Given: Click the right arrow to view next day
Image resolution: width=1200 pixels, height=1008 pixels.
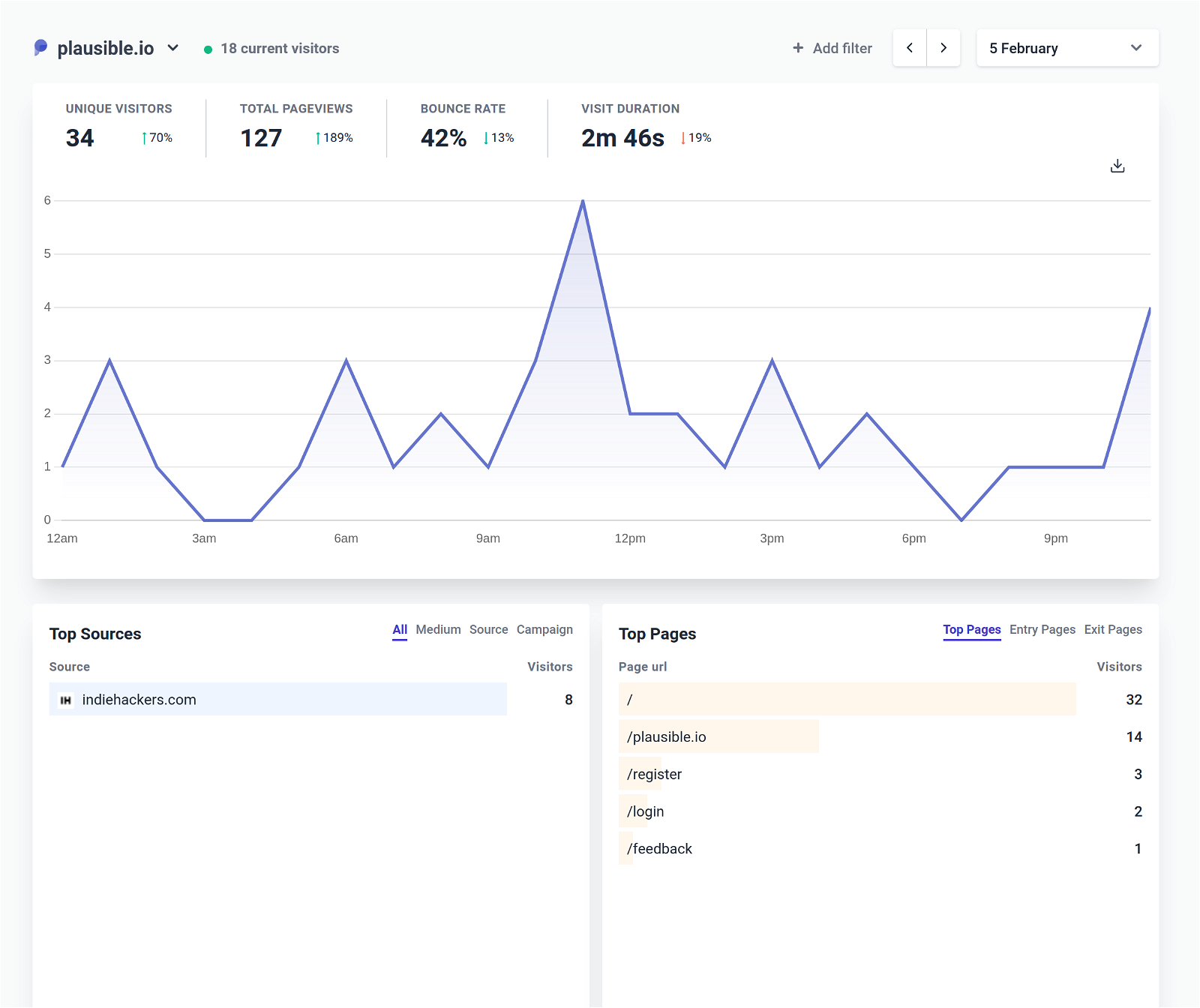Looking at the screenshot, I should (943, 47).
